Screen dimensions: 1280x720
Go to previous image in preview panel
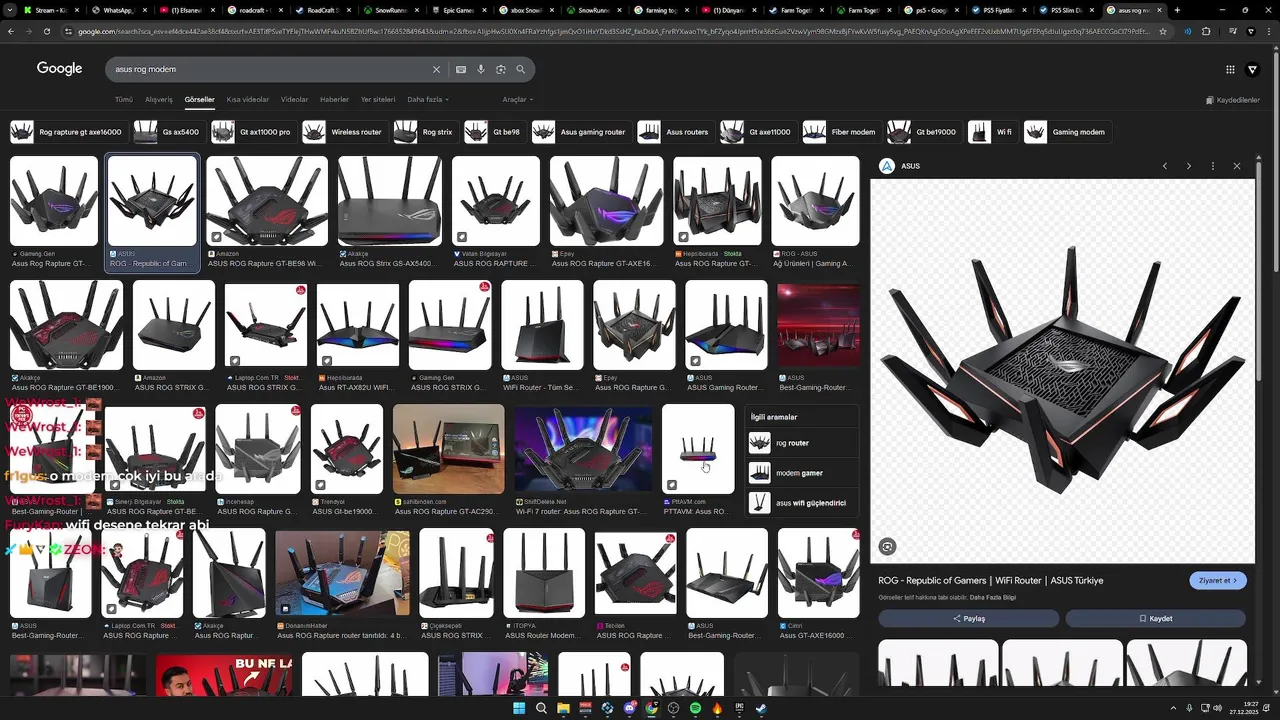[x=1165, y=166]
